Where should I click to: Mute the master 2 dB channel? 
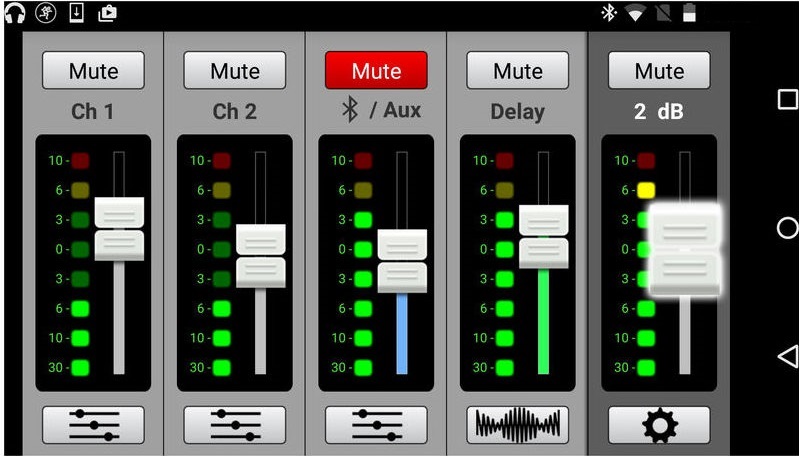tap(659, 70)
